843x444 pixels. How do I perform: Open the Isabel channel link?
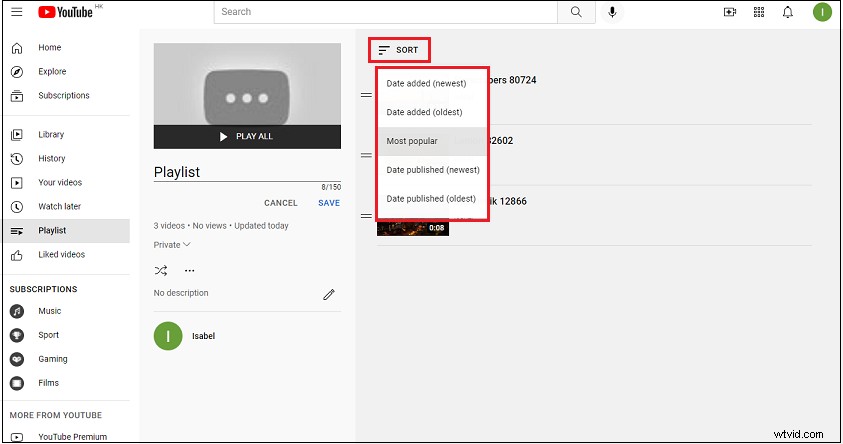pyautogui.click(x=203, y=336)
